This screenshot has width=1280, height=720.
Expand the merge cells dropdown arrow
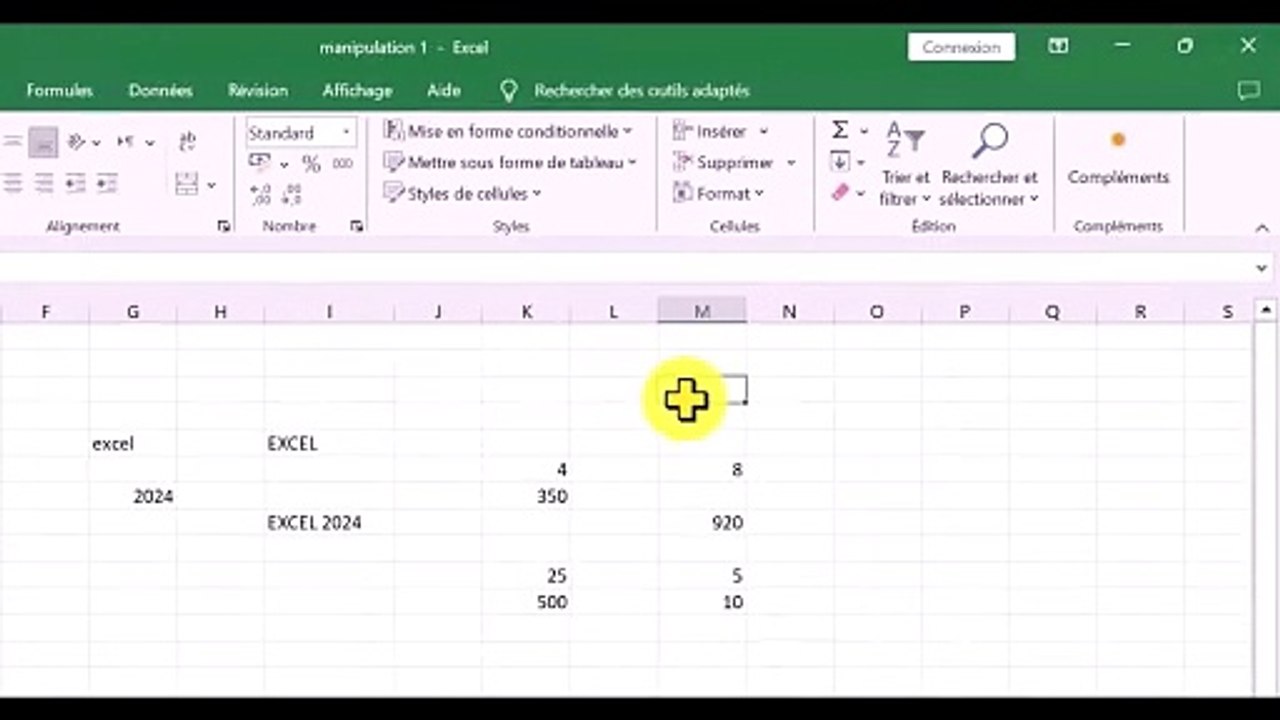[211, 185]
